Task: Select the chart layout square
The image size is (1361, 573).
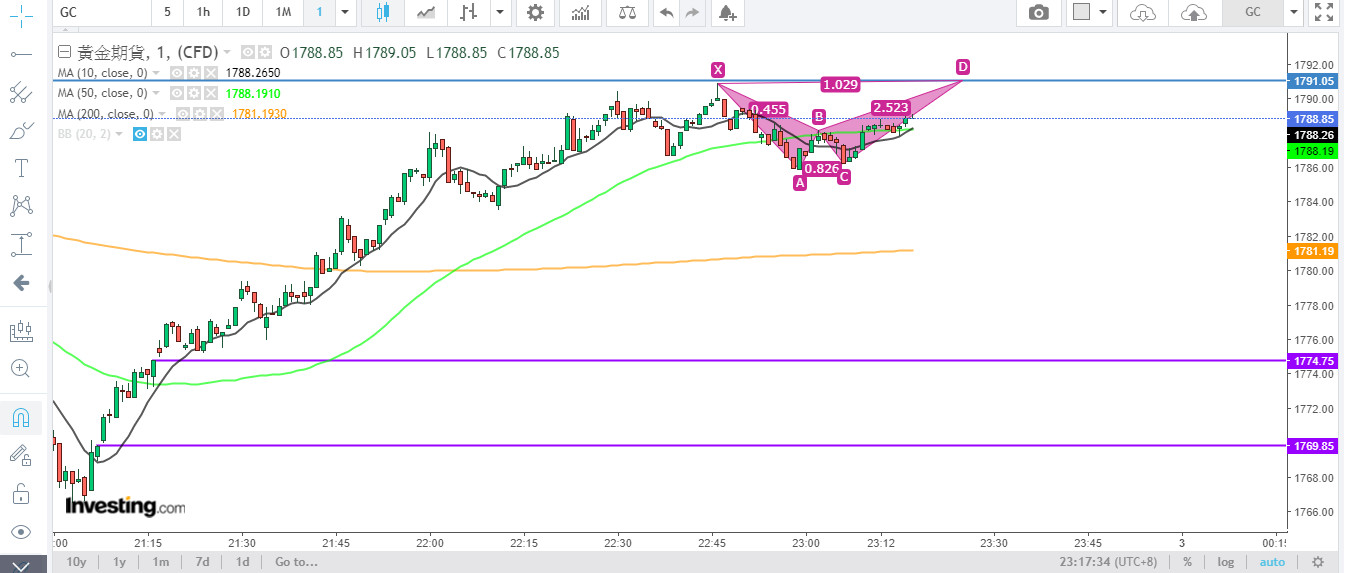Action: (x=1080, y=13)
